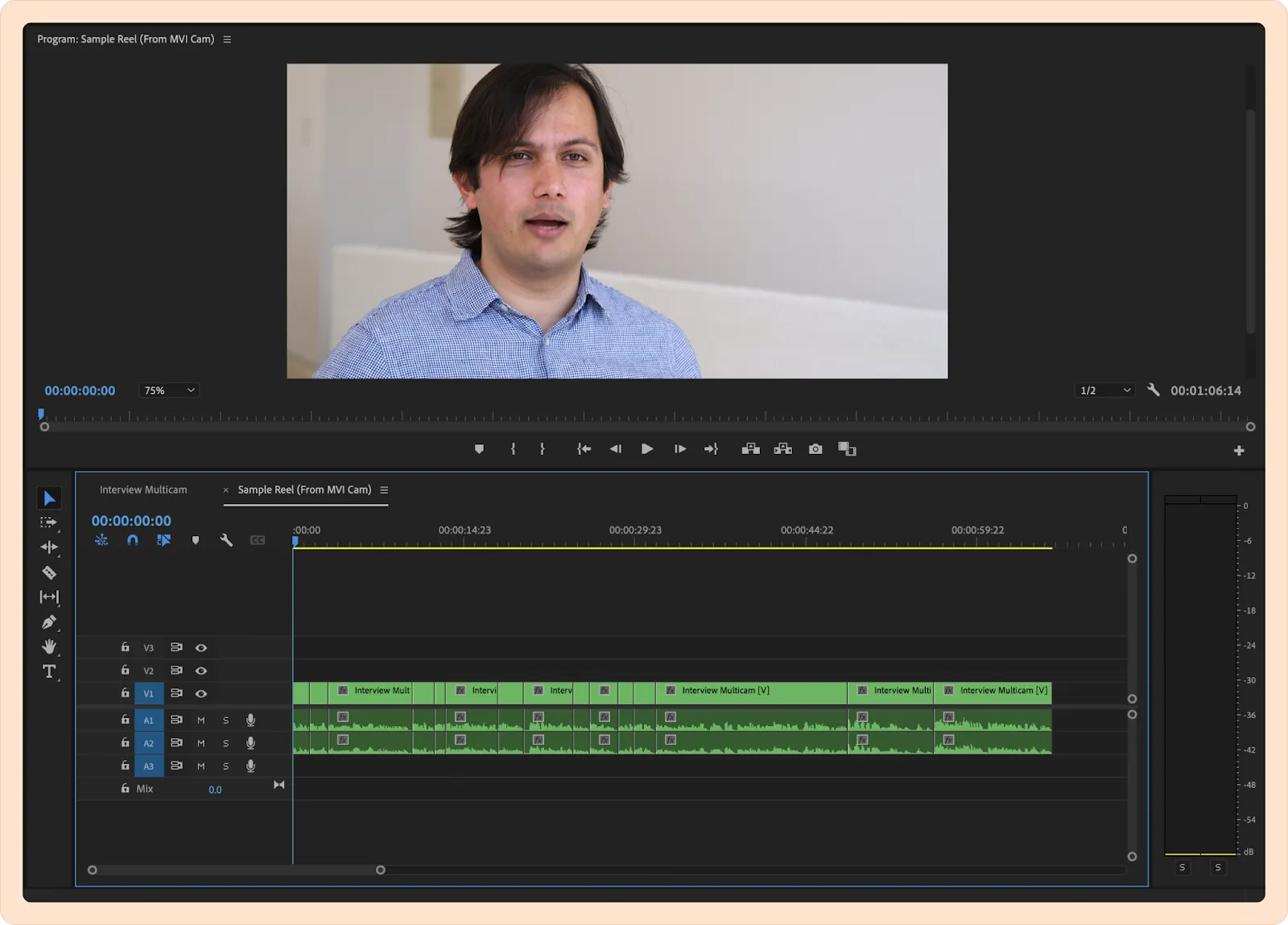This screenshot has width=1288, height=925.
Task: Solo audio track A2
Action: coord(226,743)
